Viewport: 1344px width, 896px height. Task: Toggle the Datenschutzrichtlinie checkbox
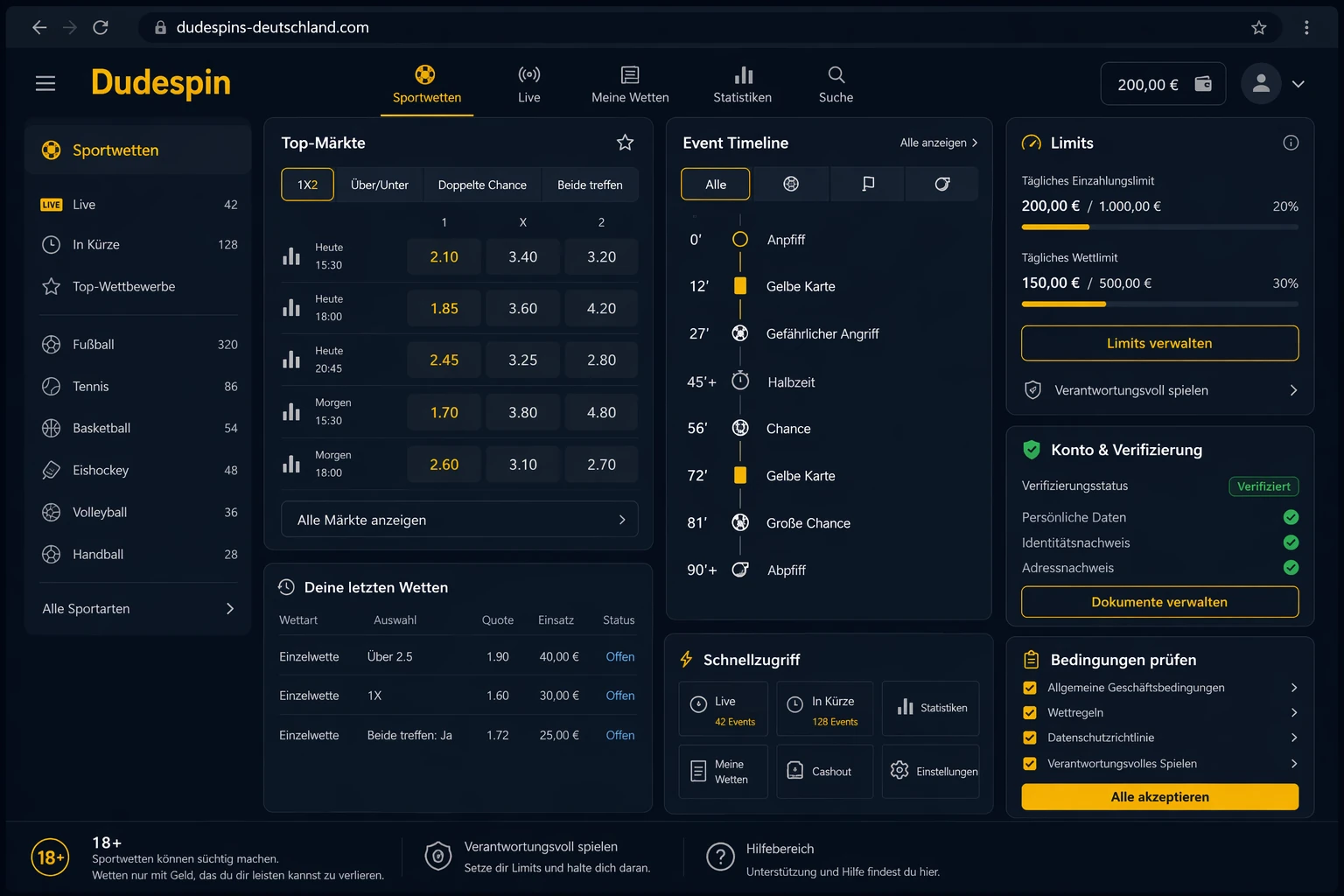click(1030, 738)
